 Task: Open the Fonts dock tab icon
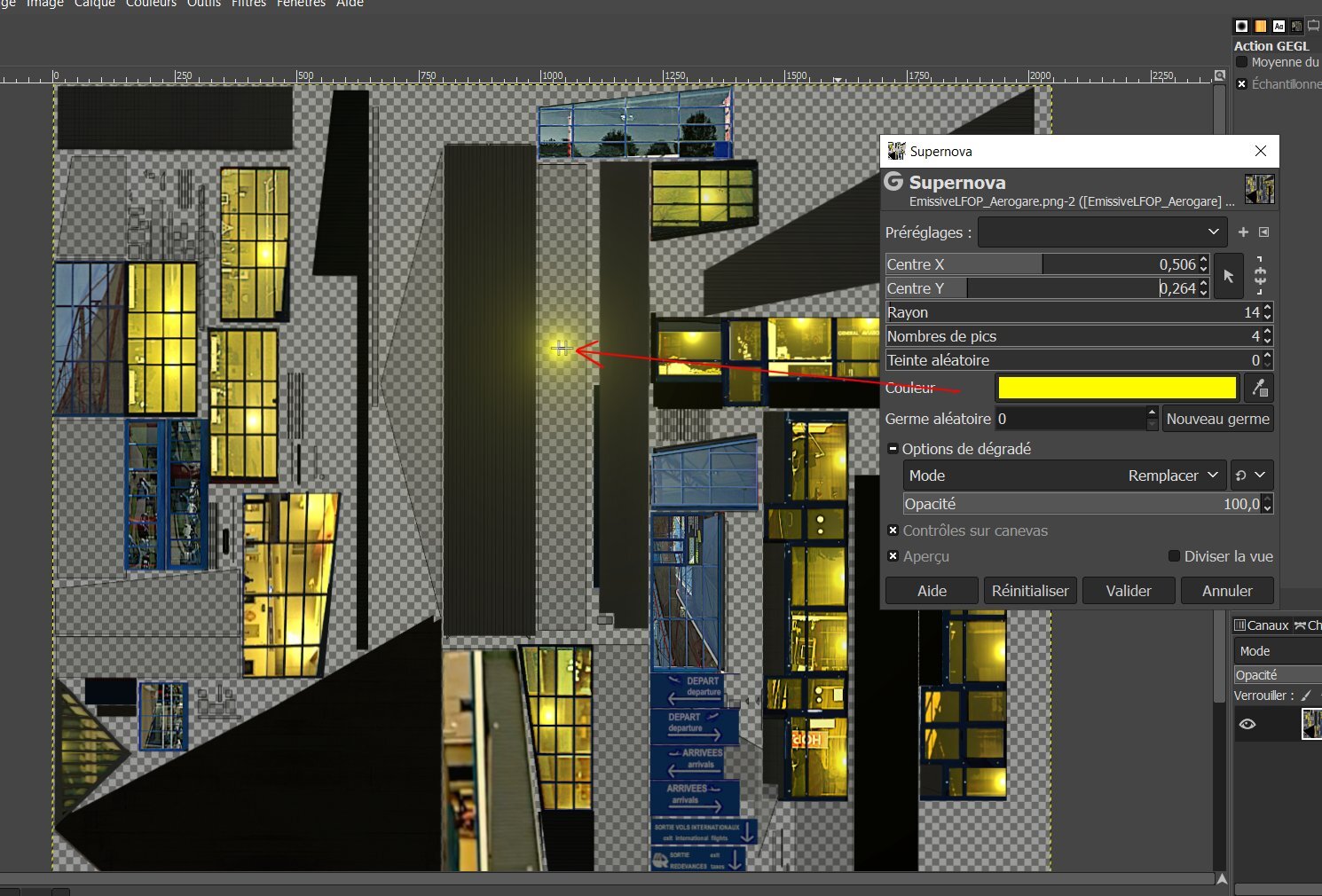pos(1279,26)
